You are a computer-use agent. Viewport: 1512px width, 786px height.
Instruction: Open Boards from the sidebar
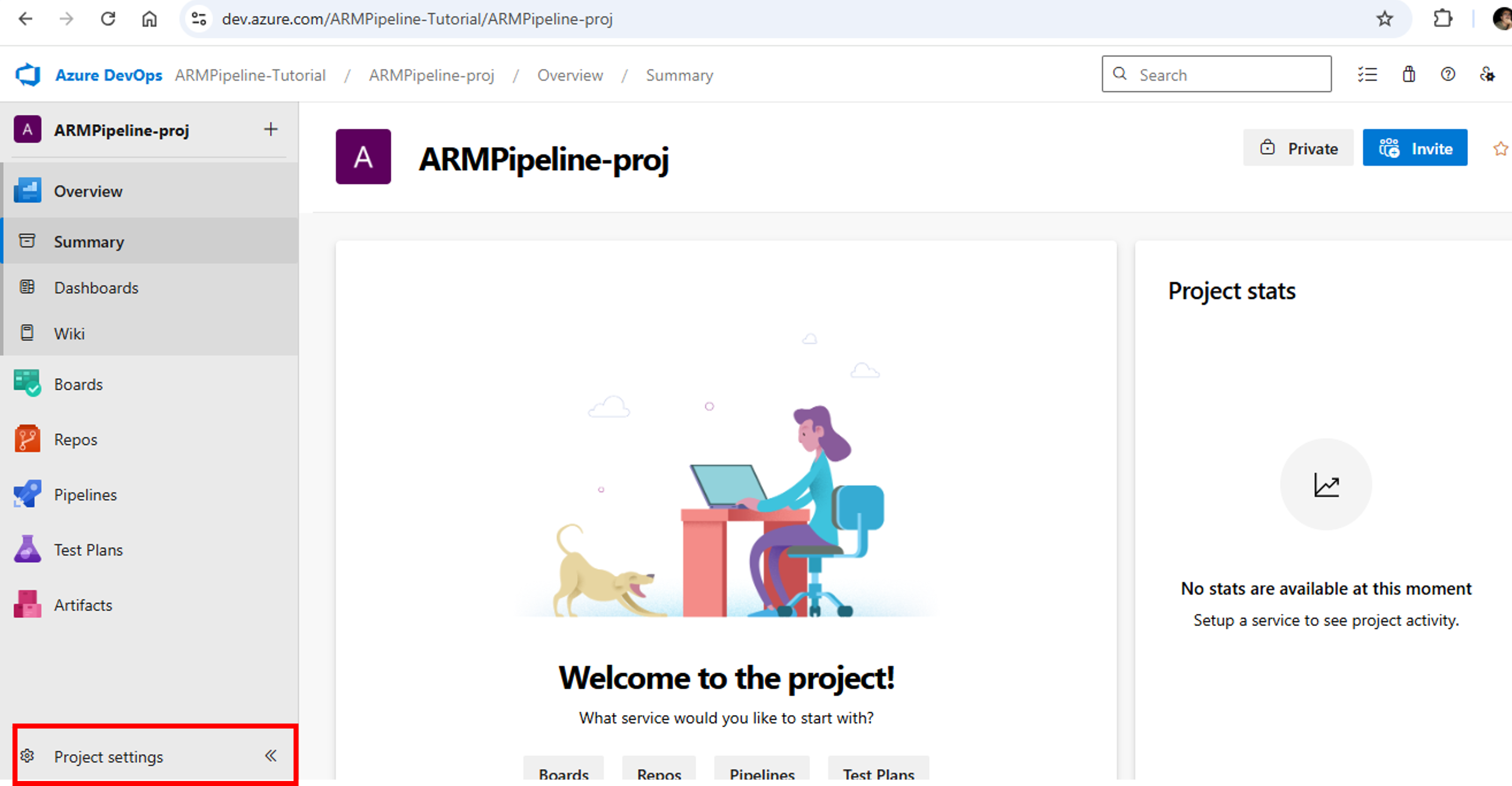78,384
